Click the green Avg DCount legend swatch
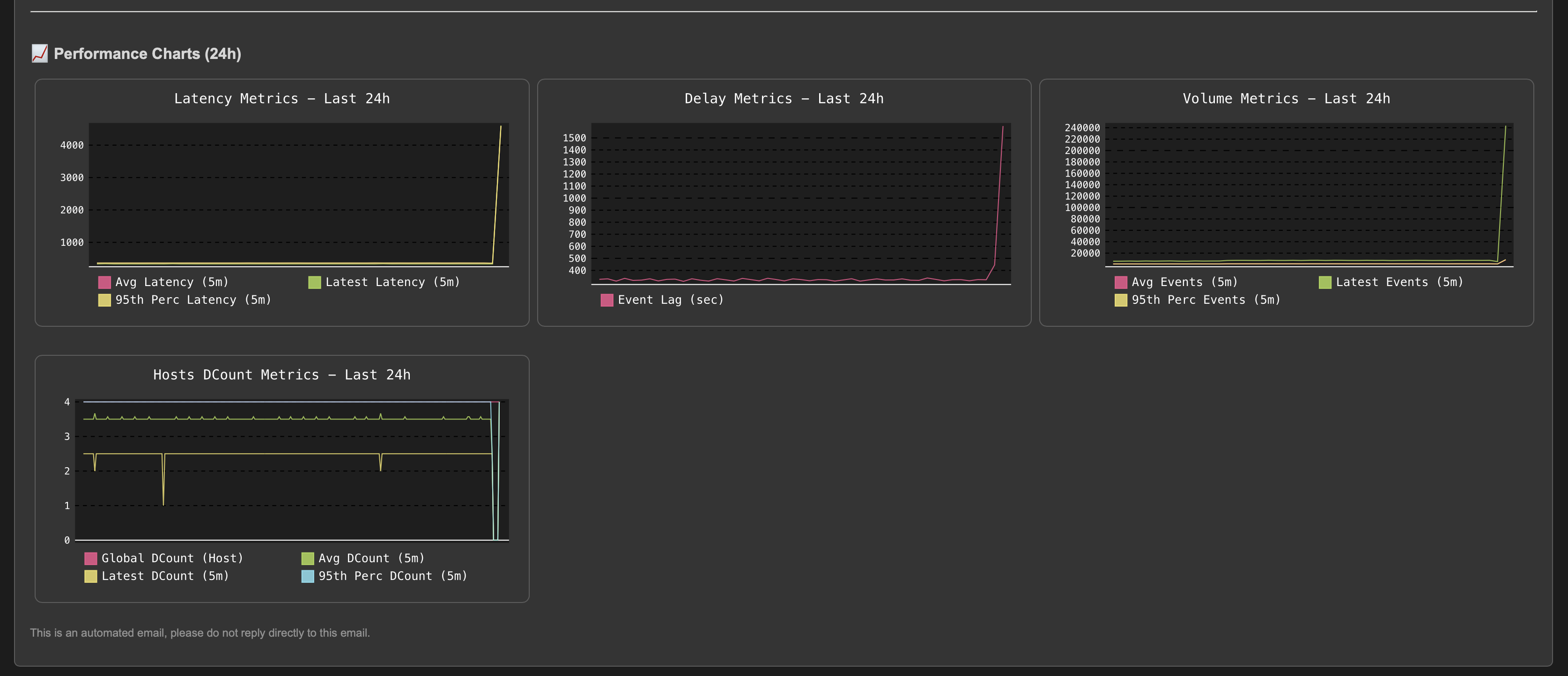The height and width of the screenshot is (676, 1568). pyautogui.click(x=307, y=558)
